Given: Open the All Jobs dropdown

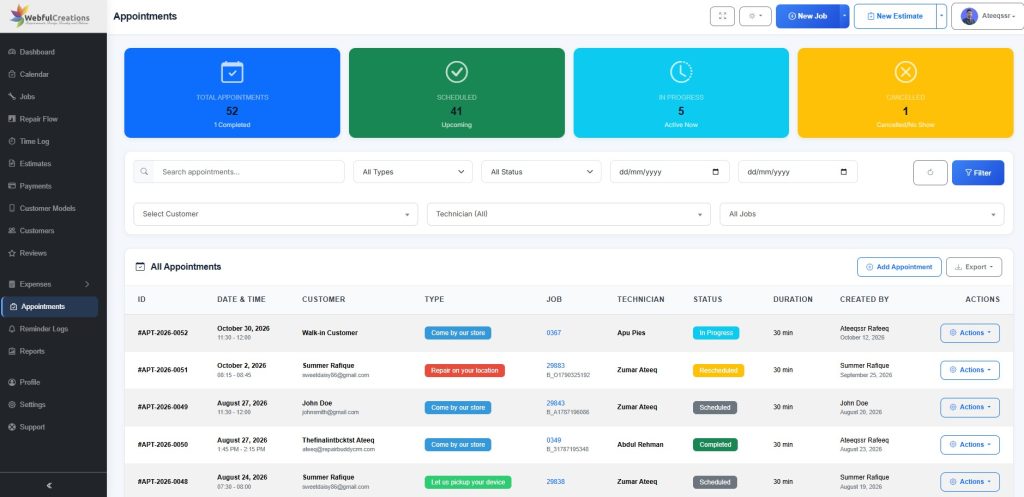Looking at the screenshot, I should coord(862,214).
